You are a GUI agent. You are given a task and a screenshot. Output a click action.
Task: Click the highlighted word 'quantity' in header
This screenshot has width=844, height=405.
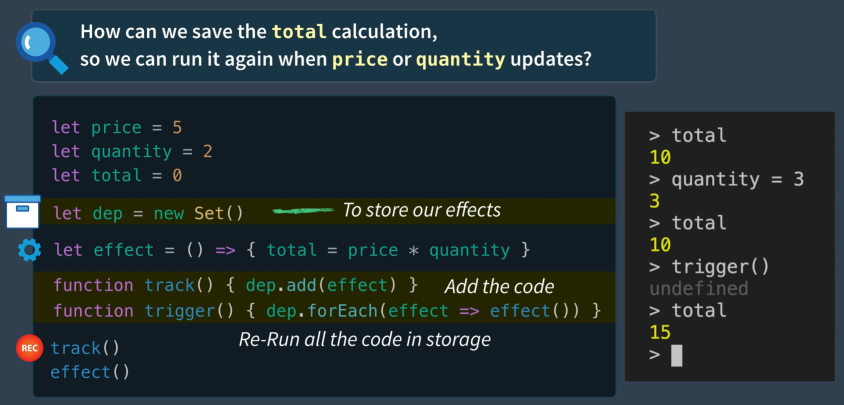[x=460, y=59]
